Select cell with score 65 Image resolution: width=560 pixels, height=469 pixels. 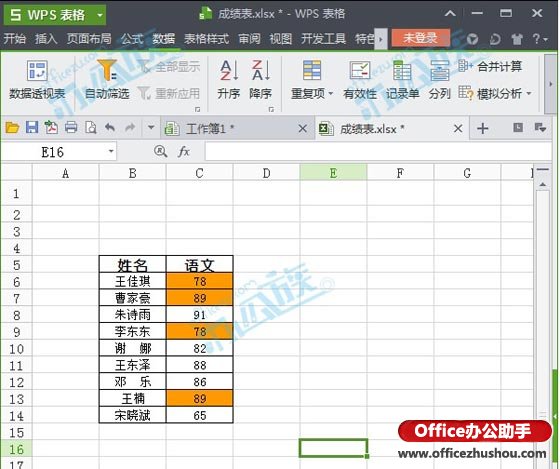click(x=200, y=415)
